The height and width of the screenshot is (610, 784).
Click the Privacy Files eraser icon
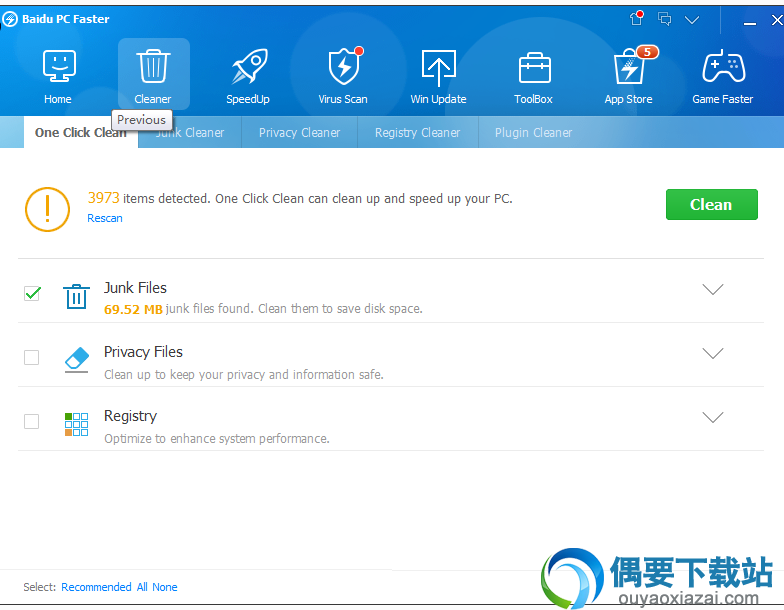[x=76, y=360]
